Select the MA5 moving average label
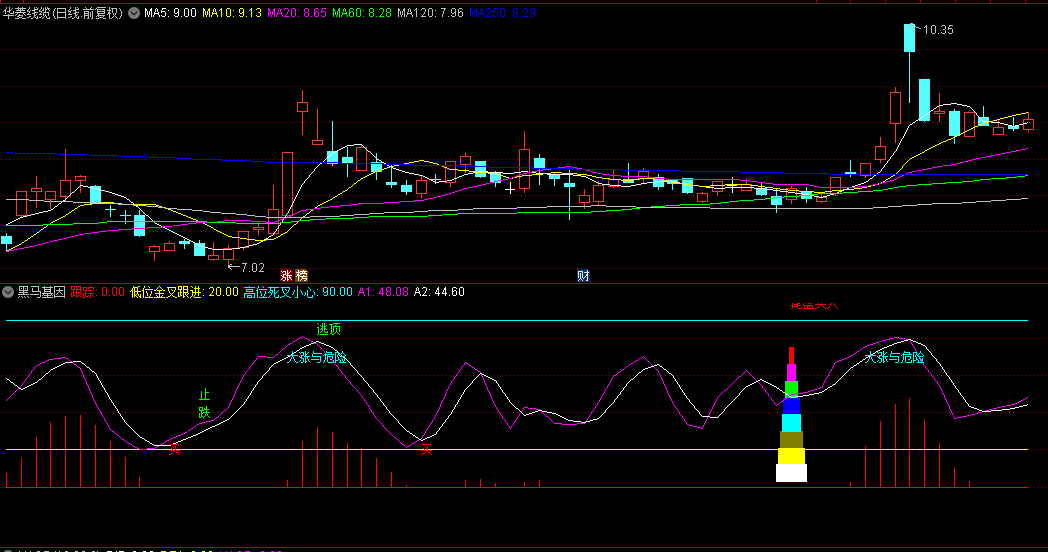1048x552 pixels. [x=170, y=14]
